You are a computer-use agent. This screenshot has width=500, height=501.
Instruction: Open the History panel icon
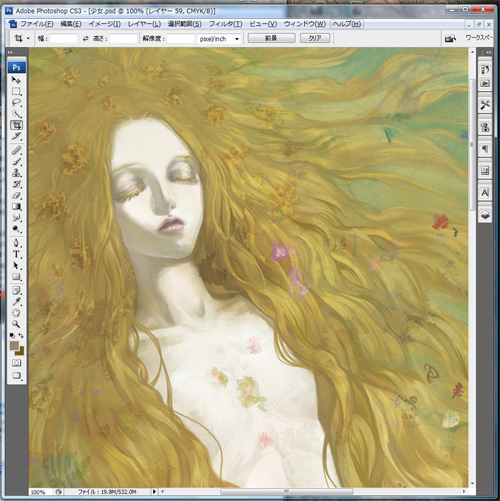(485, 70)
